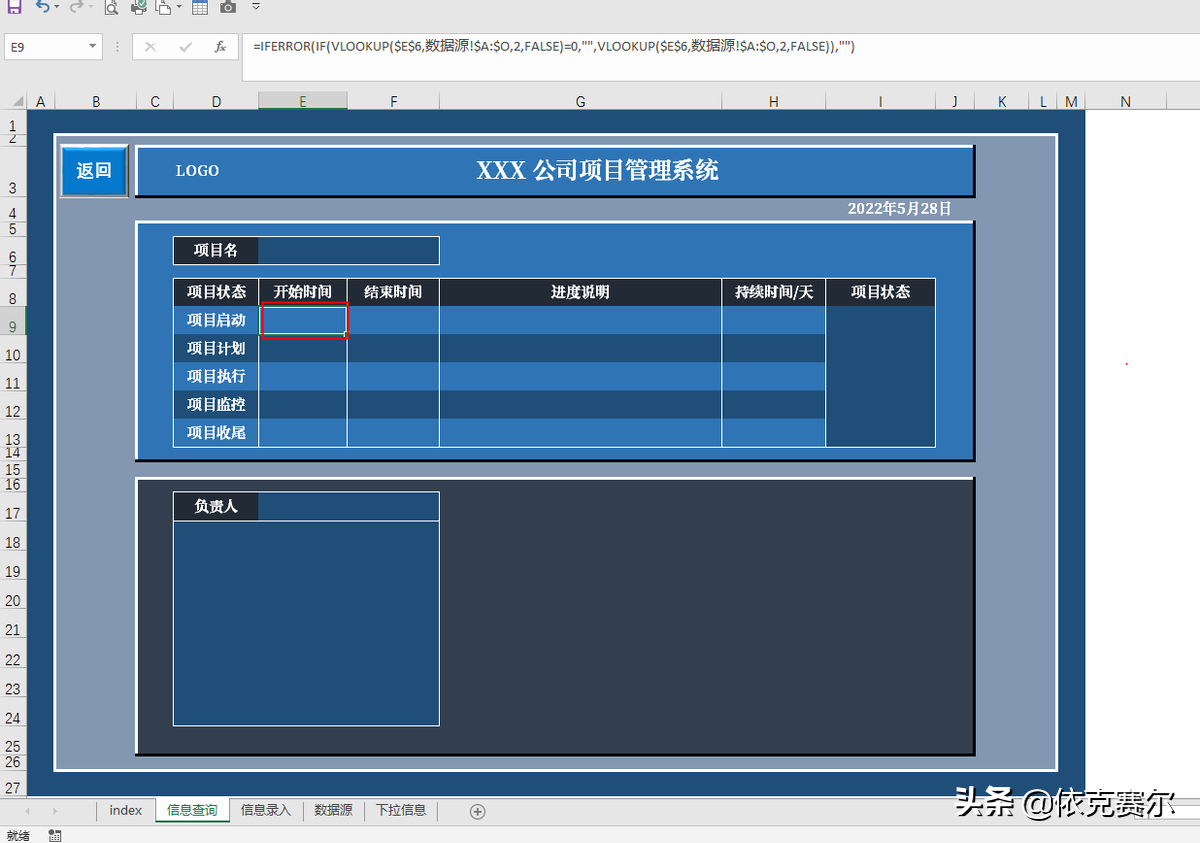
Task: Open Customize Quick Access Toolbar dropdown
Action: coord(256,6)
